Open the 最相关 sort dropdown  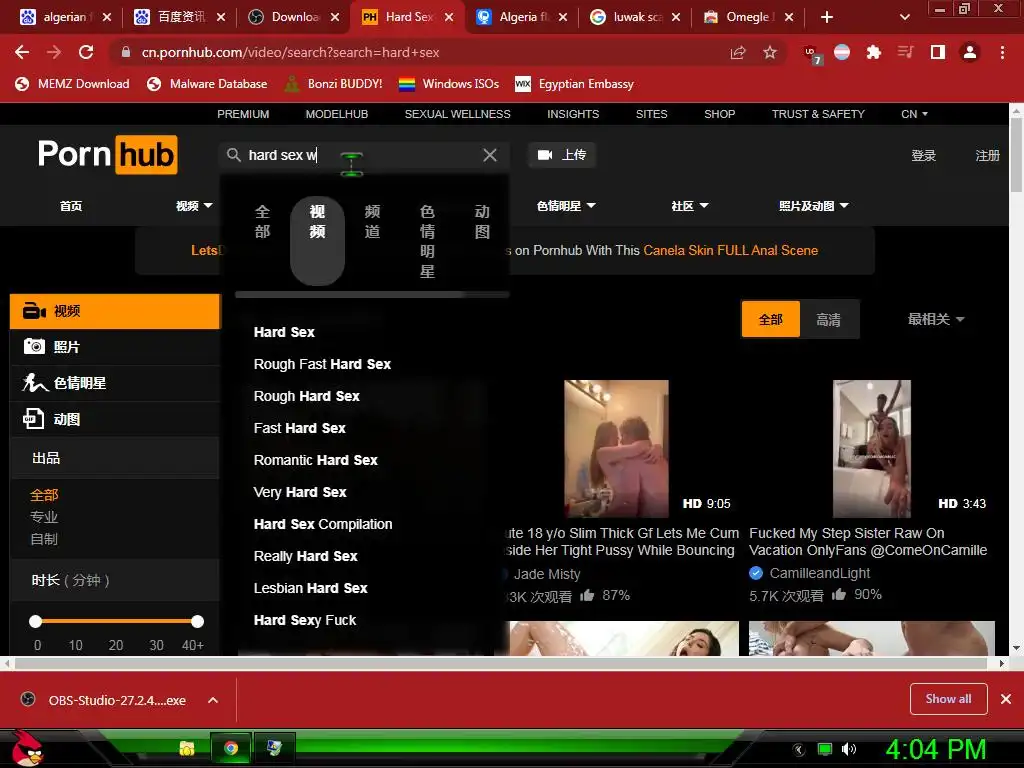coord(936,319)
